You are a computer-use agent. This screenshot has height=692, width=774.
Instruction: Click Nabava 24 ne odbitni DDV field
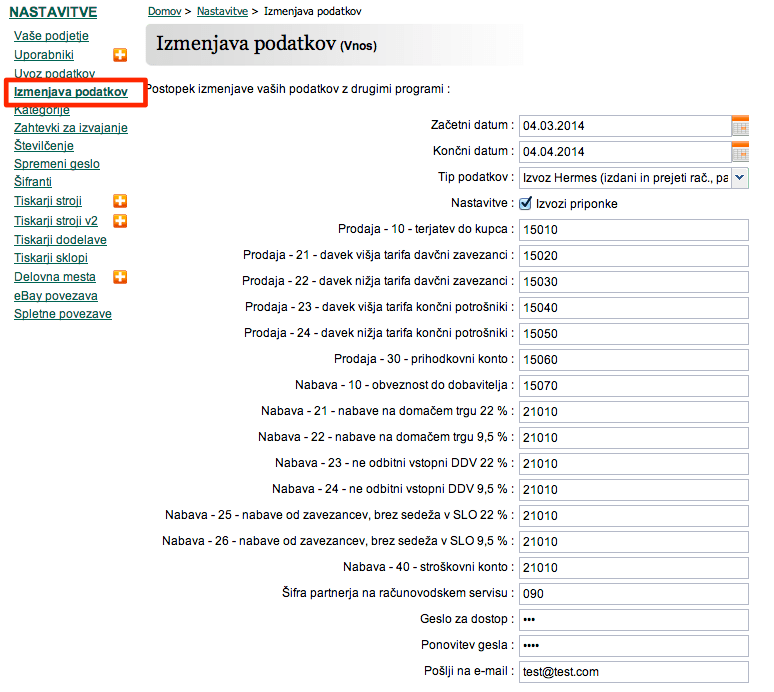634,490
